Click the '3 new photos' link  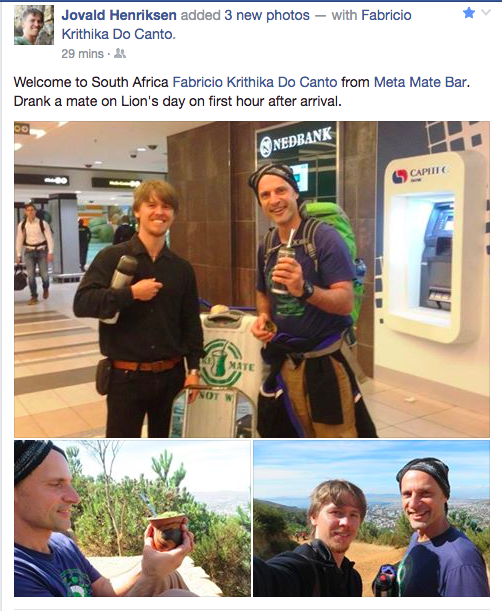coord(267,15)
